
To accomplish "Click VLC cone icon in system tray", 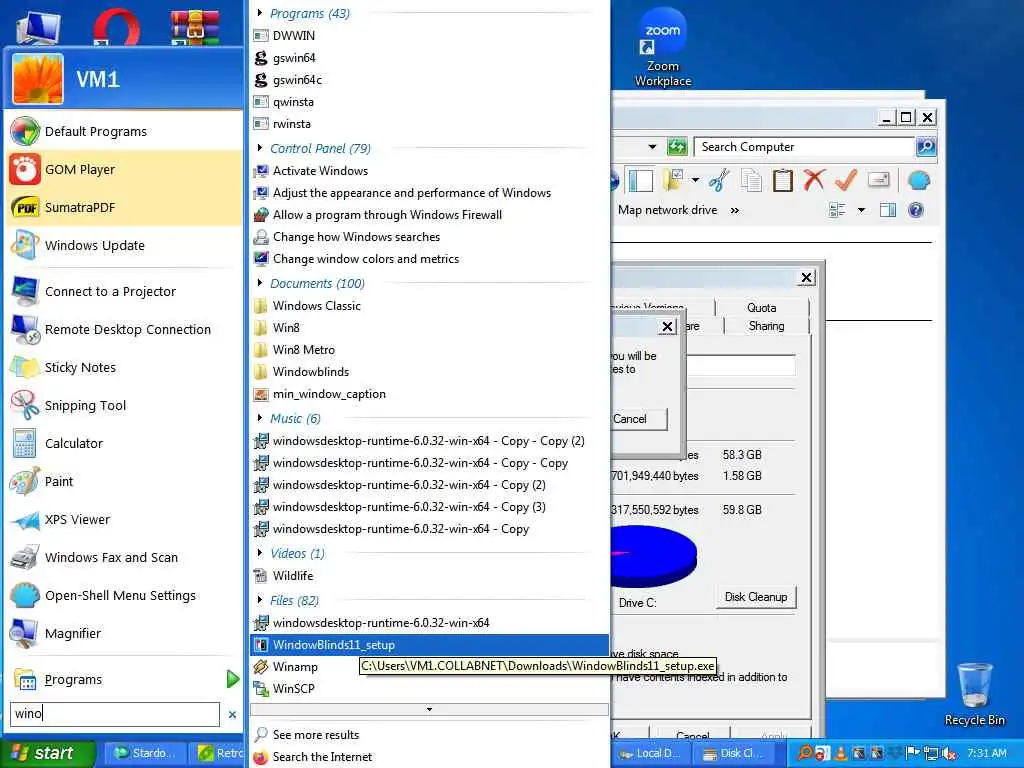I will pos(840,753).
